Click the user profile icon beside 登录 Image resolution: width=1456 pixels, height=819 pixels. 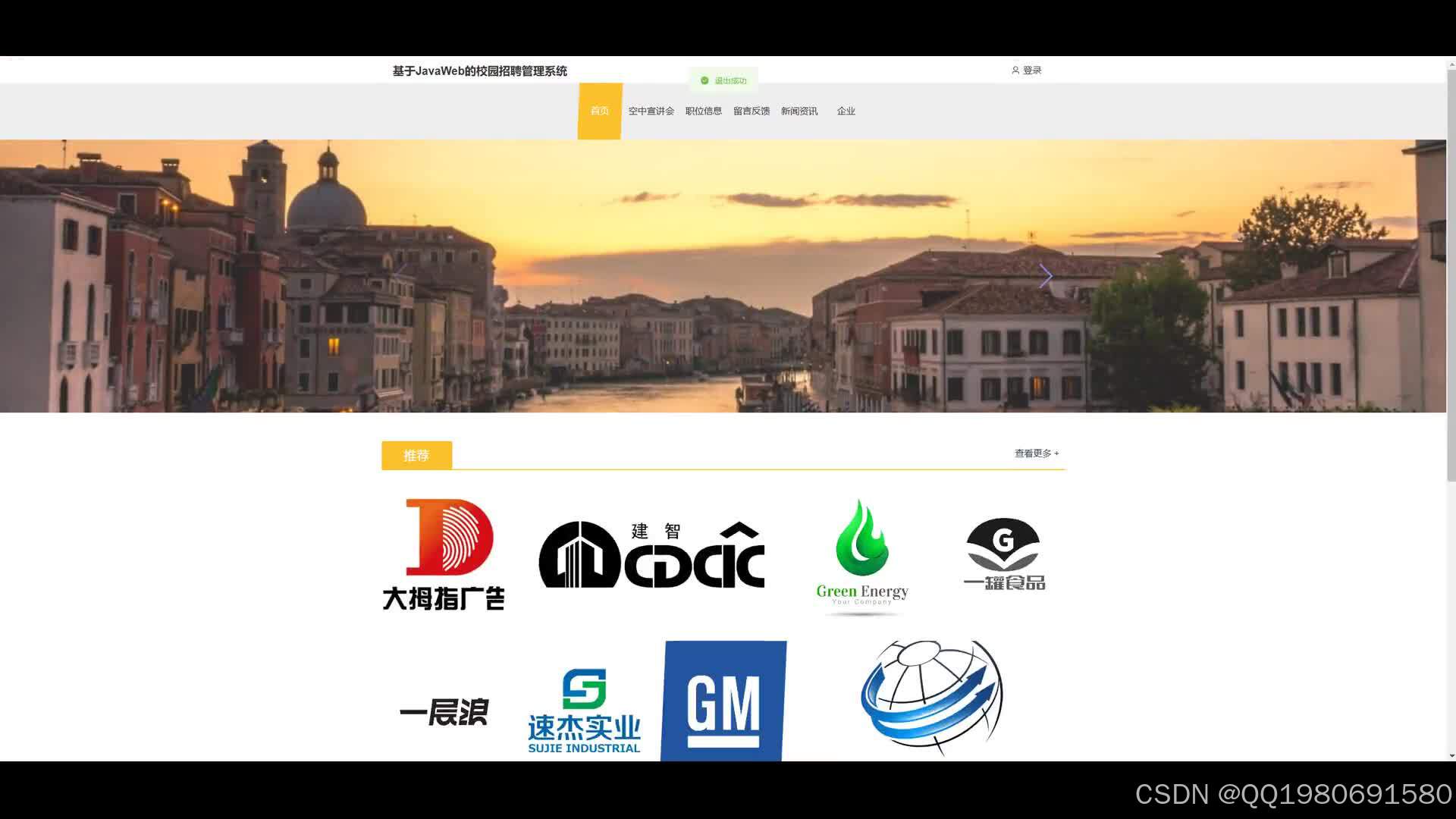1016,70
